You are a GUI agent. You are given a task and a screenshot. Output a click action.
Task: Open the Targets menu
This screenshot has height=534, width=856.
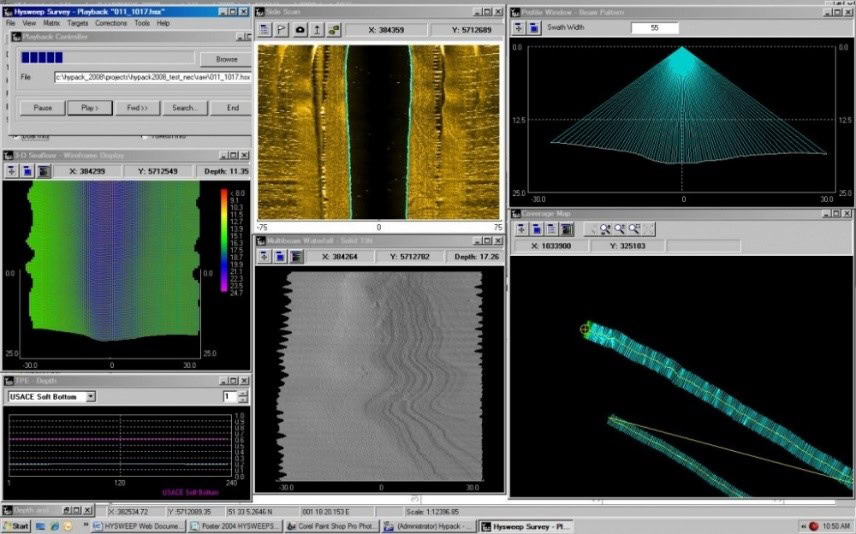click(x=78, y=23)
